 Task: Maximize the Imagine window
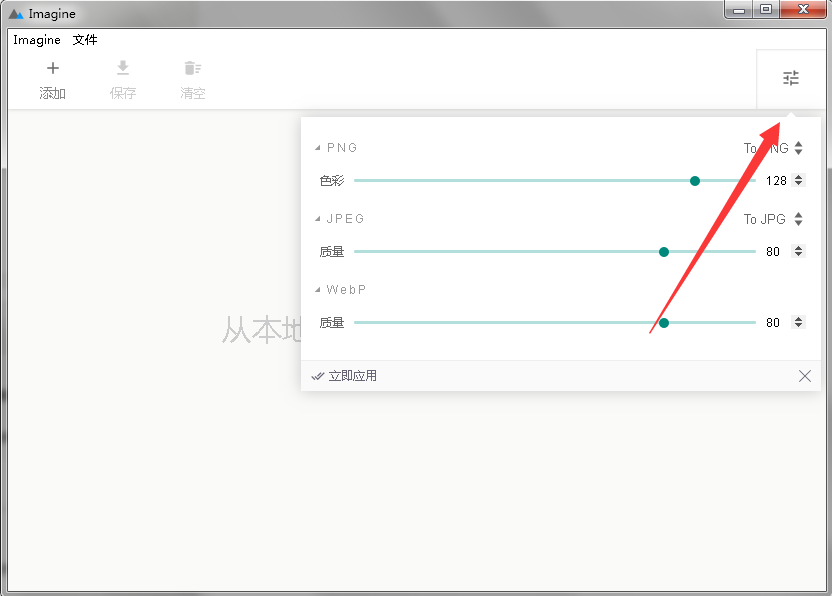click(766, 9)
